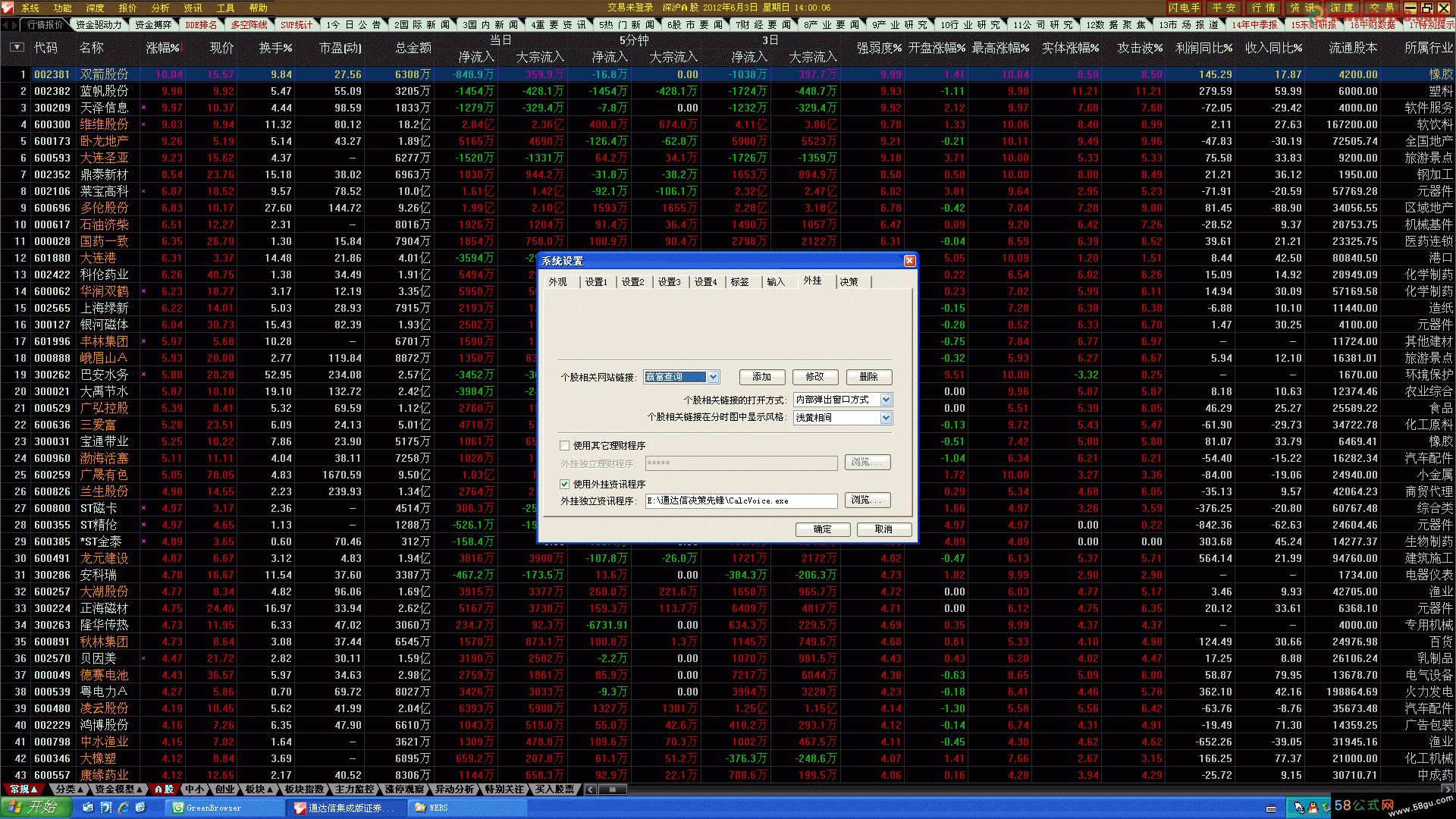Screen dimensions: 1456x819
Task: Click the 外挂独立资讯程序 path field
Action: pos(741,501)
